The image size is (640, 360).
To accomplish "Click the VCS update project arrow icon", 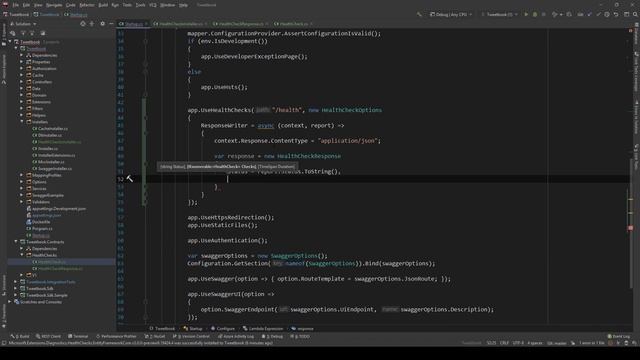I will 589,14.
